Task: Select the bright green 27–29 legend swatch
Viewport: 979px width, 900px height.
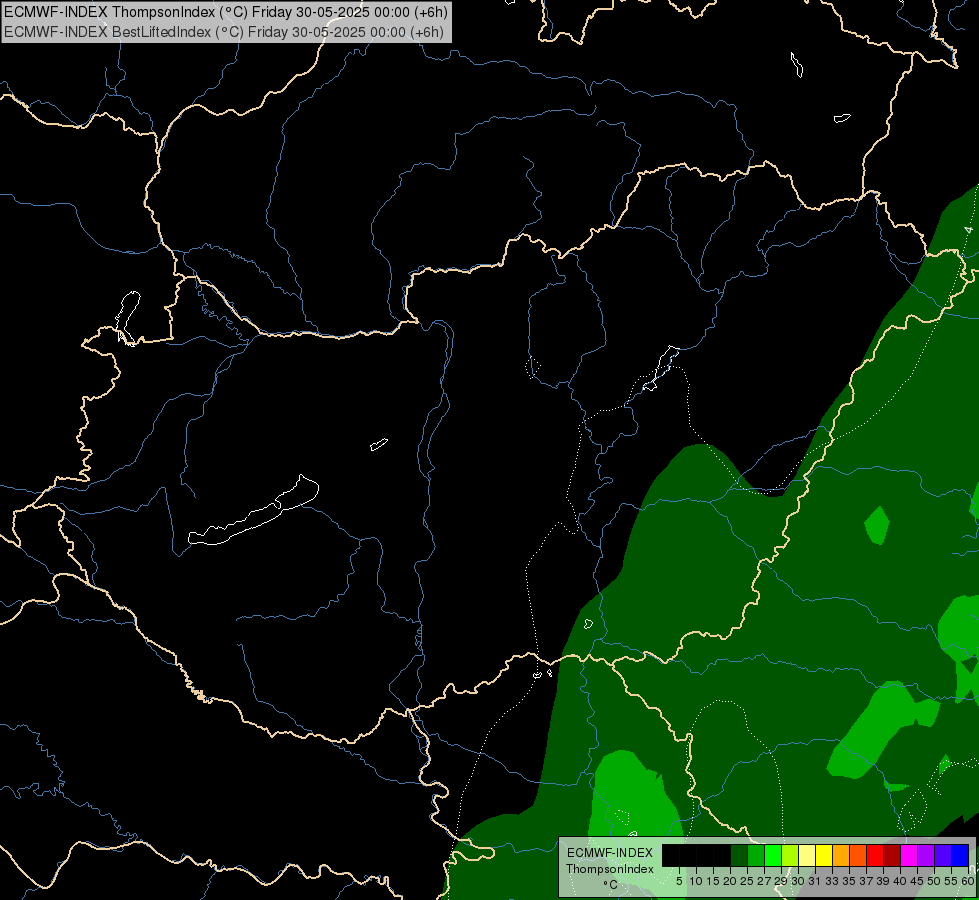Action: [773, 855]
